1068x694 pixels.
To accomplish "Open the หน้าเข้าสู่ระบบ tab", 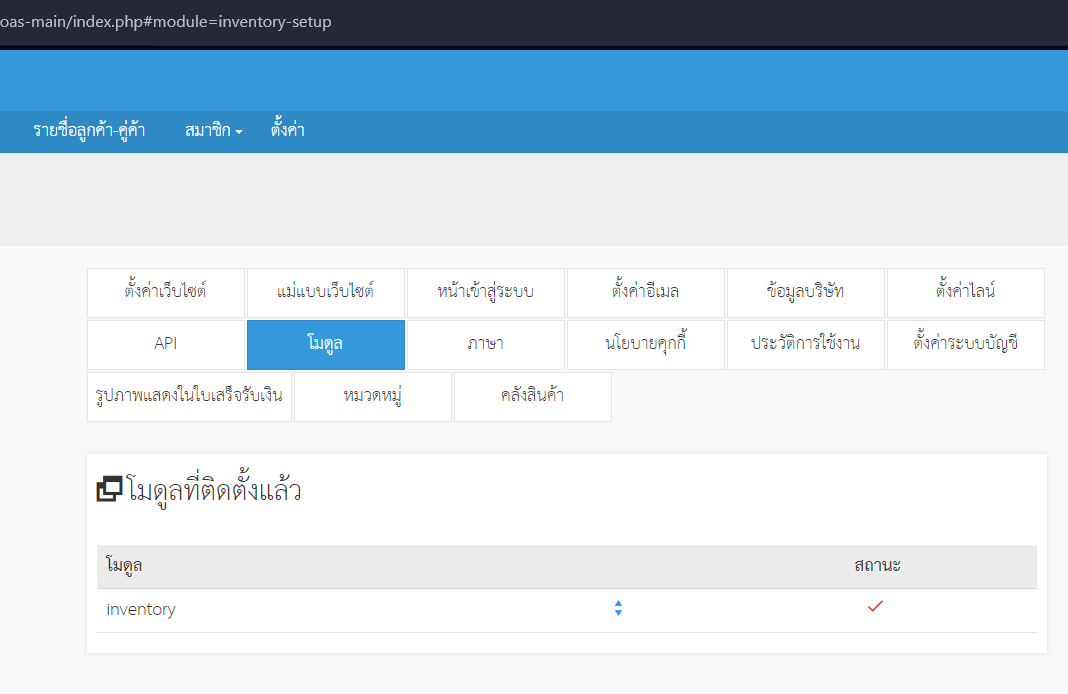I will (486, 293).
